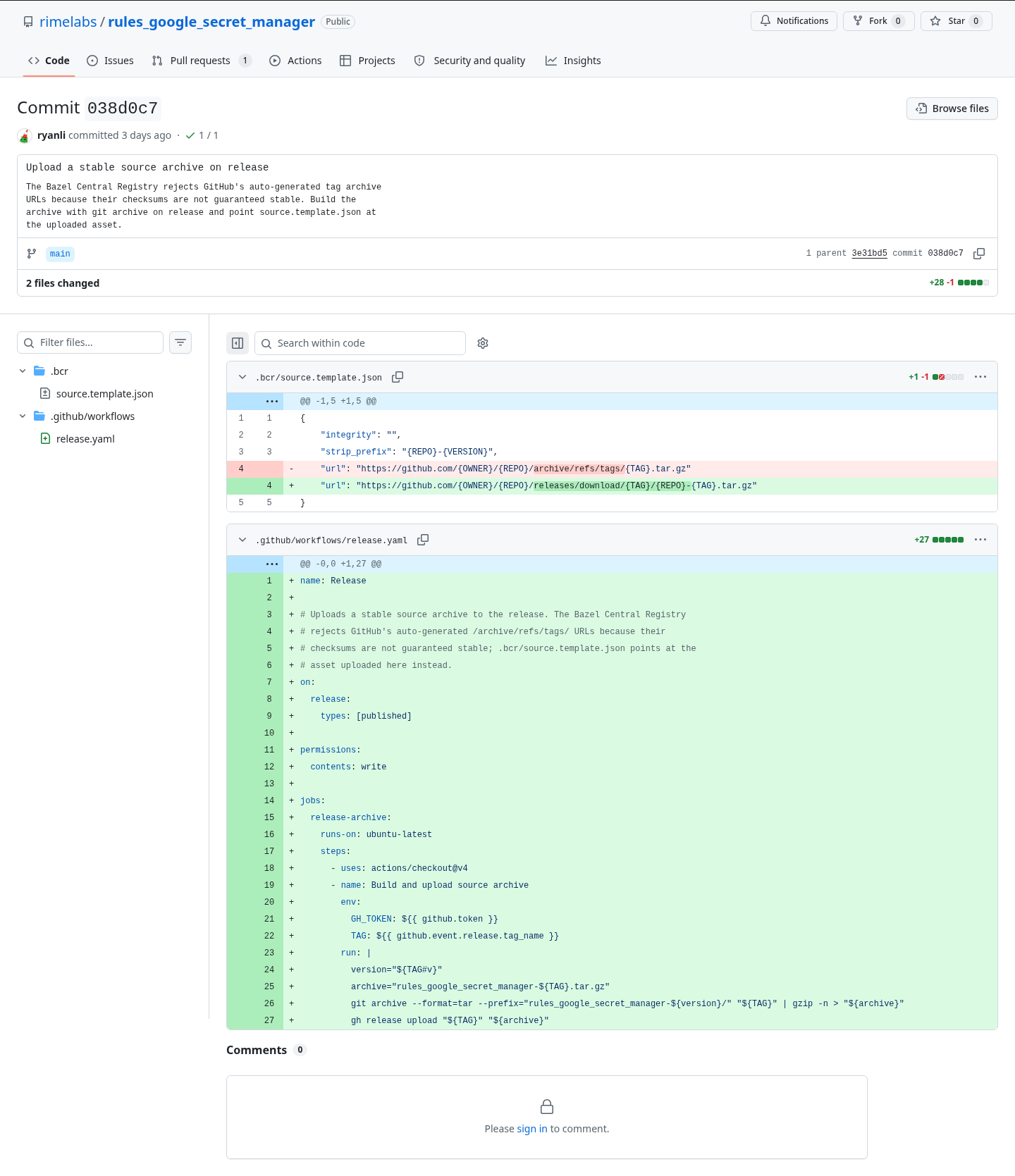Collapse the .bcr folder in the tree
The height and width of the screenshot is (1176, 1015).
tap(23, 371)
